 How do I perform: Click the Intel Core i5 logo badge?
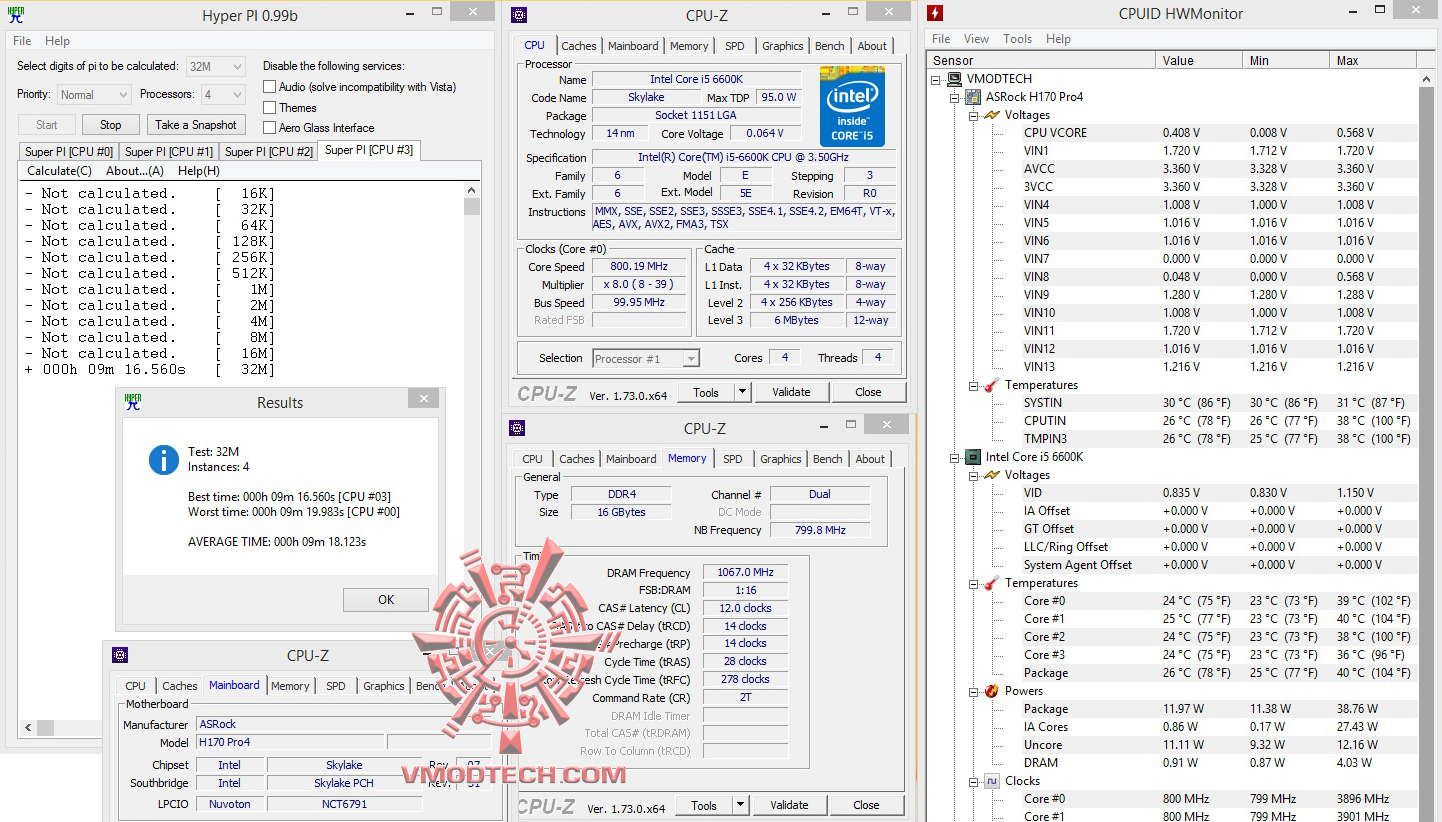pyautogui.click(x=852, y=106)
